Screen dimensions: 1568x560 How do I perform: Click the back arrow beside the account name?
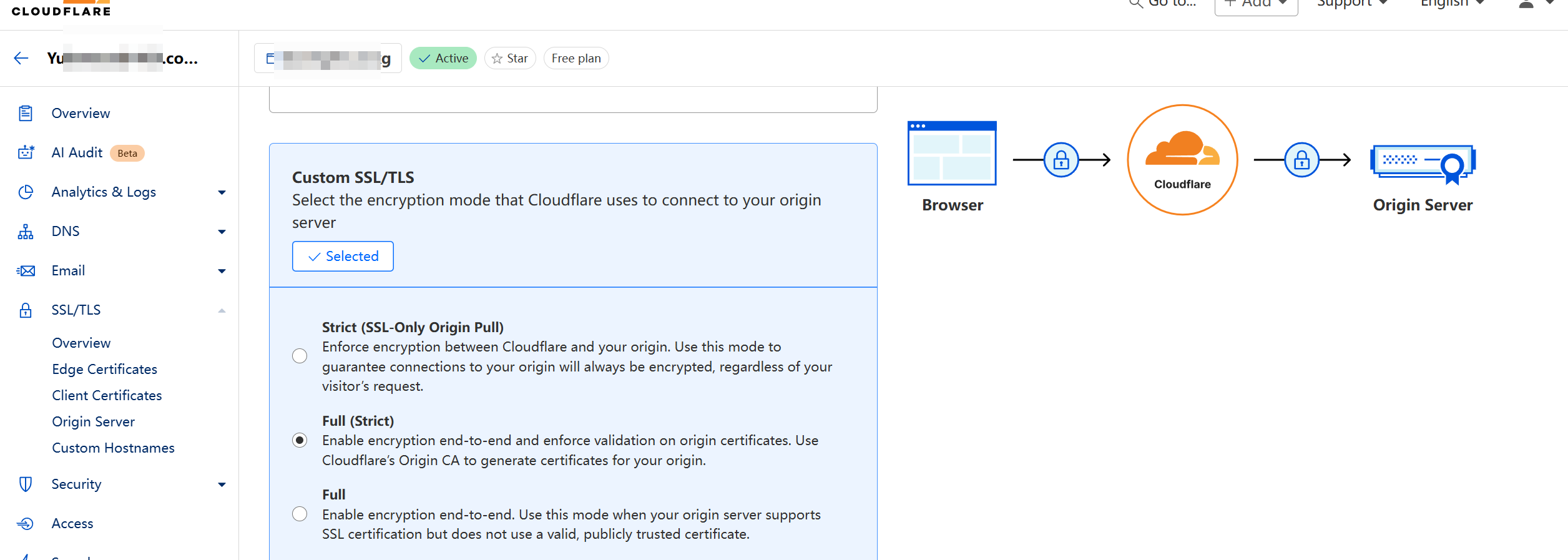click(21, 59)
